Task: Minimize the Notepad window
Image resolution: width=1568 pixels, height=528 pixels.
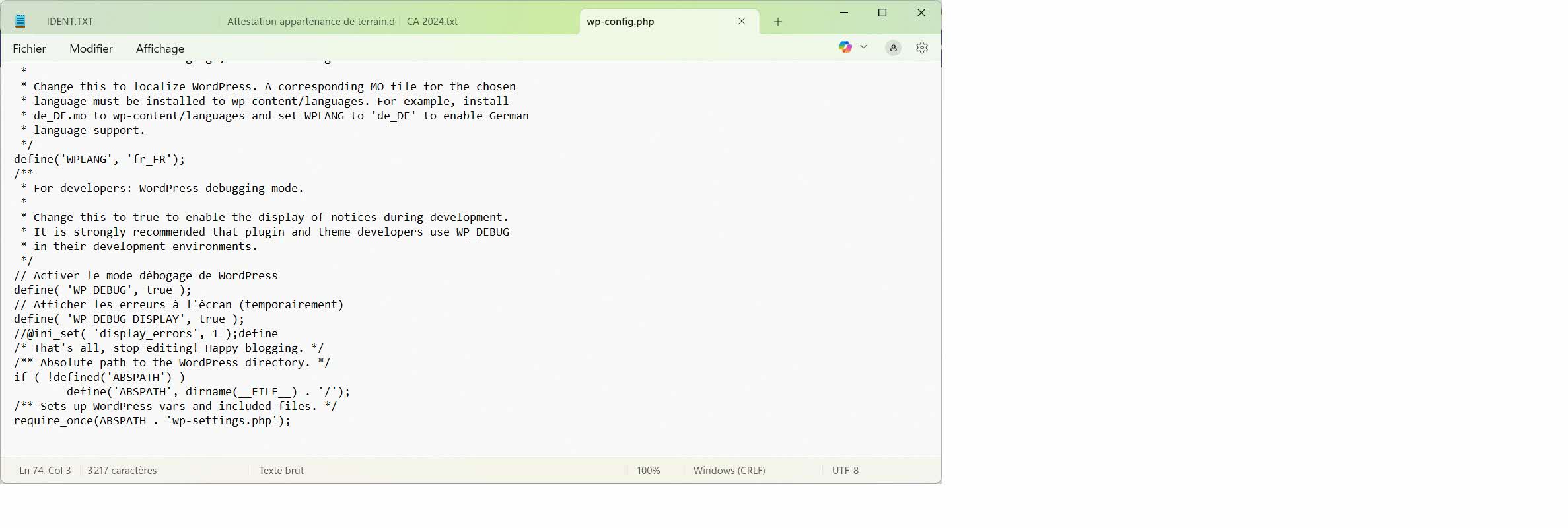Action: tap(843, 13)
